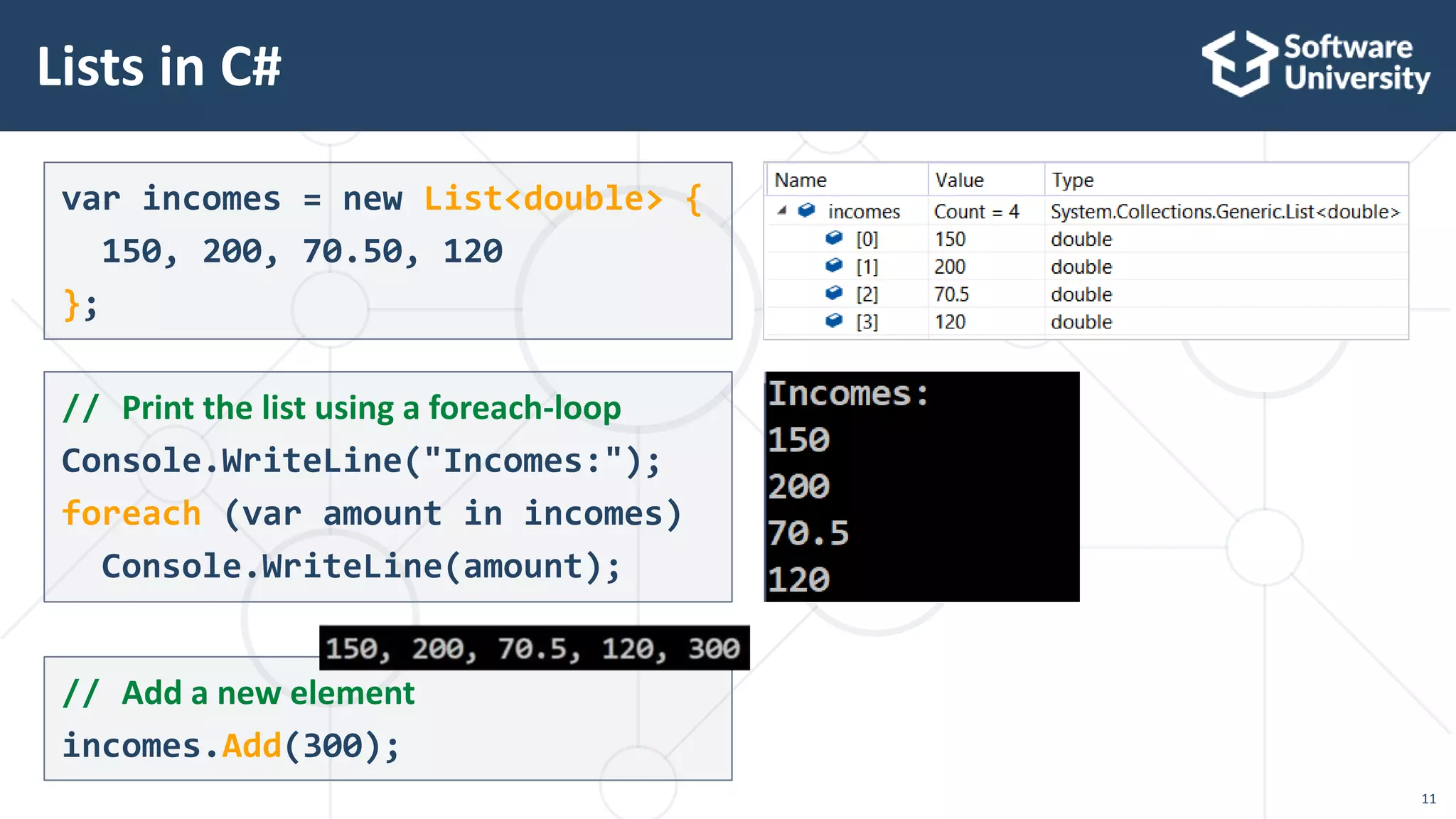
Task: Click the 'Count = 4' value cell
Action: [x=977, y=212]
